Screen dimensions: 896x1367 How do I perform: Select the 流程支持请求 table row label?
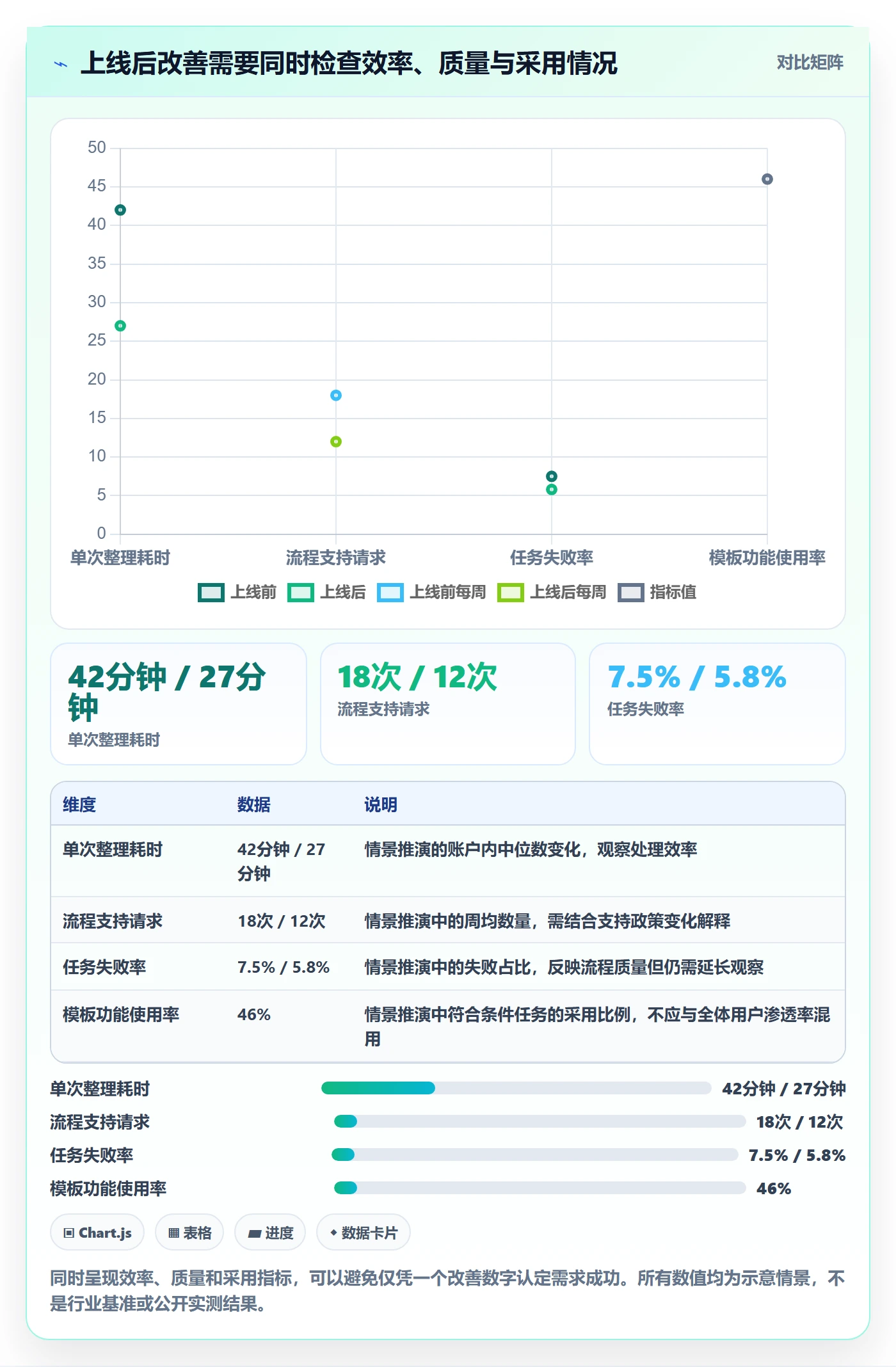(113, 921)
